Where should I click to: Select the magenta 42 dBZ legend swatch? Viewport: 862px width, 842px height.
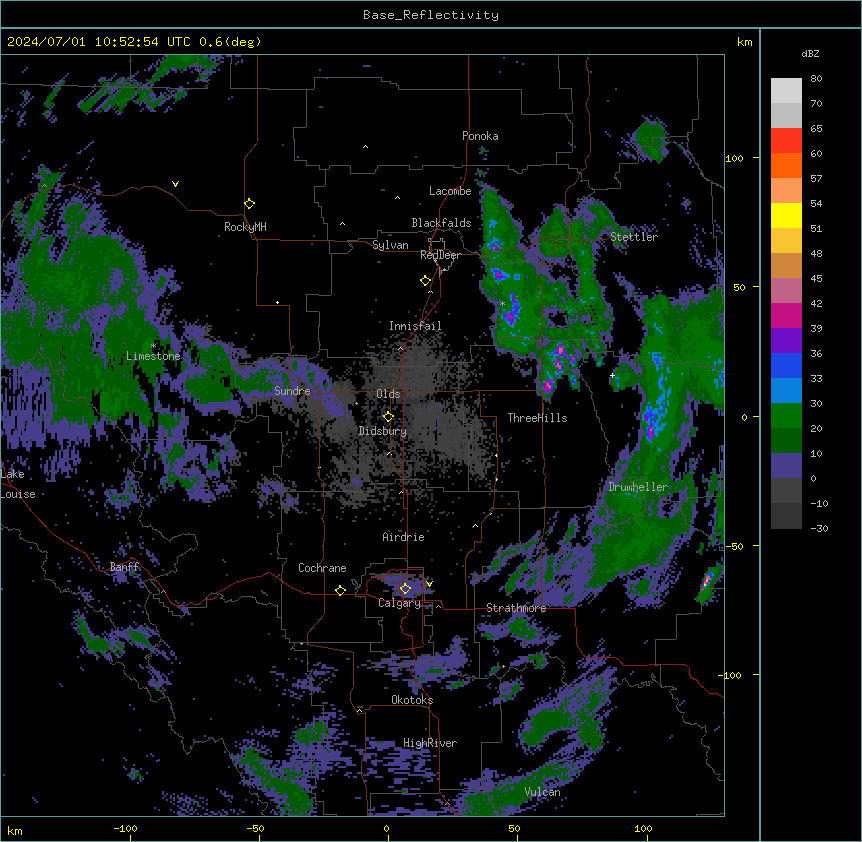786,315
